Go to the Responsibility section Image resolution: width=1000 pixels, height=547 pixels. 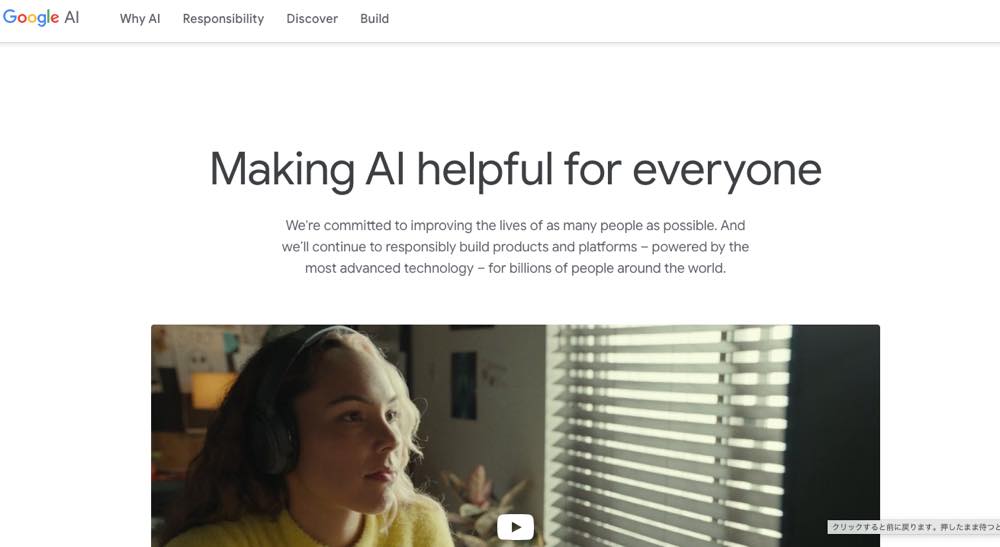[223, 19]
